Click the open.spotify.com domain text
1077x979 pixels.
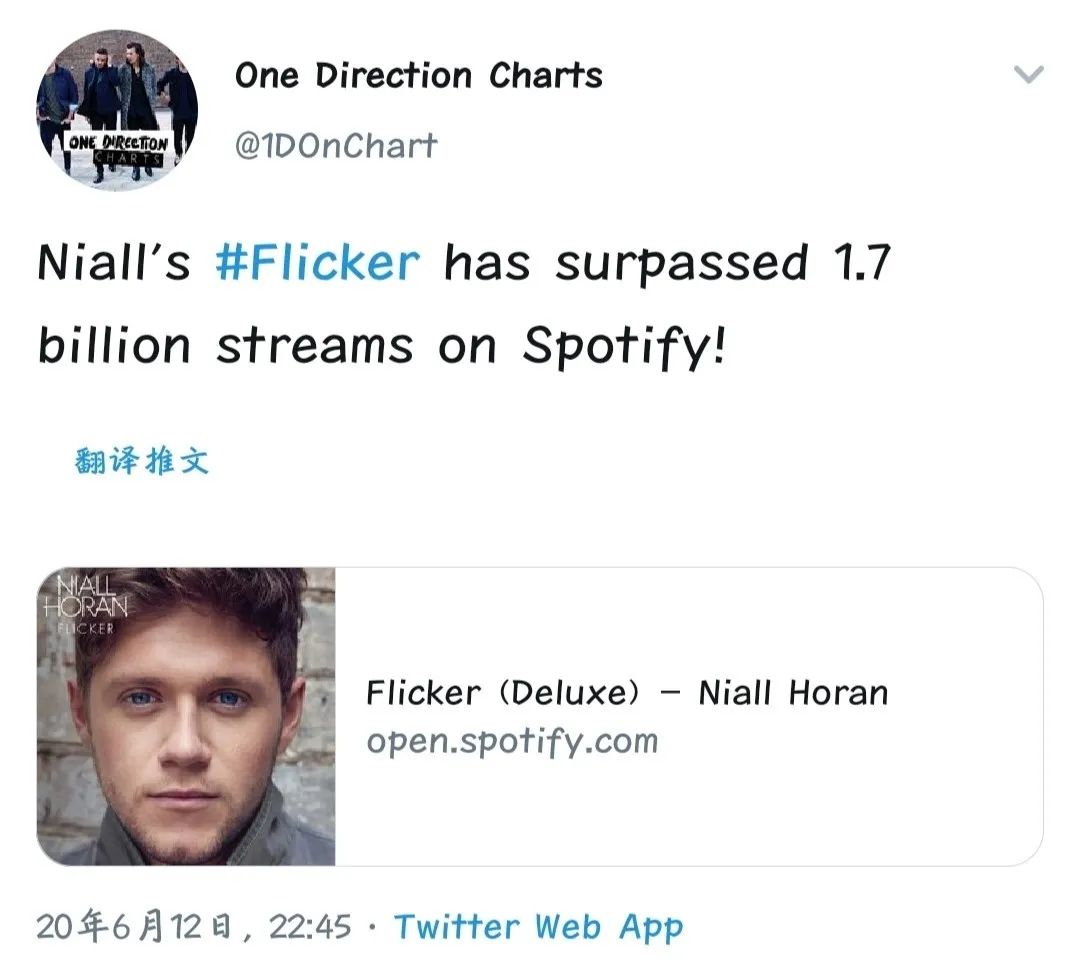512,742
